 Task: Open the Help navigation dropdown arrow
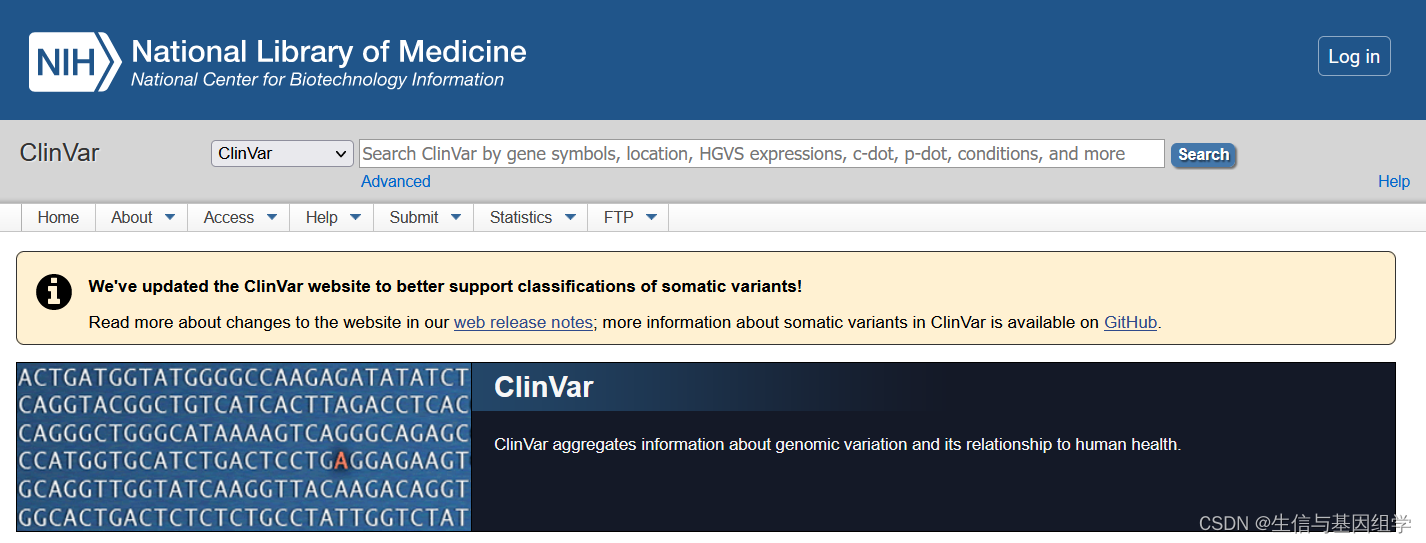click(x=355, y=217)
